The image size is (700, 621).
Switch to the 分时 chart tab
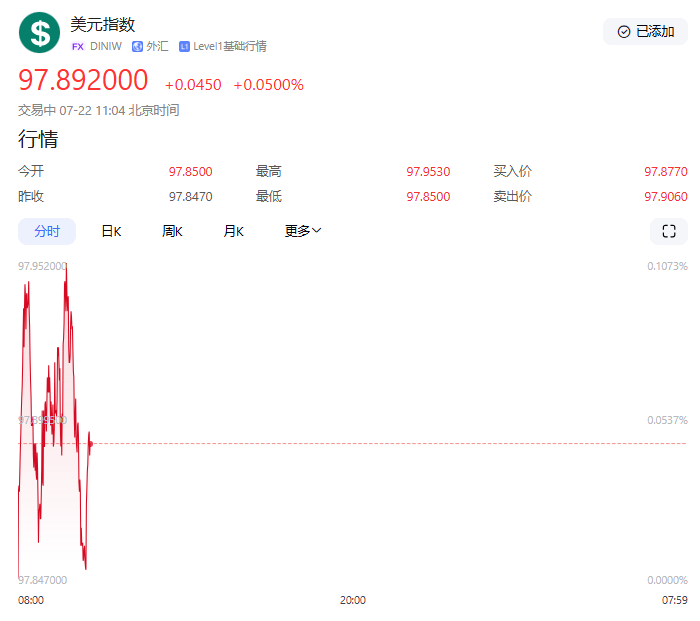[x=47, y=231]
